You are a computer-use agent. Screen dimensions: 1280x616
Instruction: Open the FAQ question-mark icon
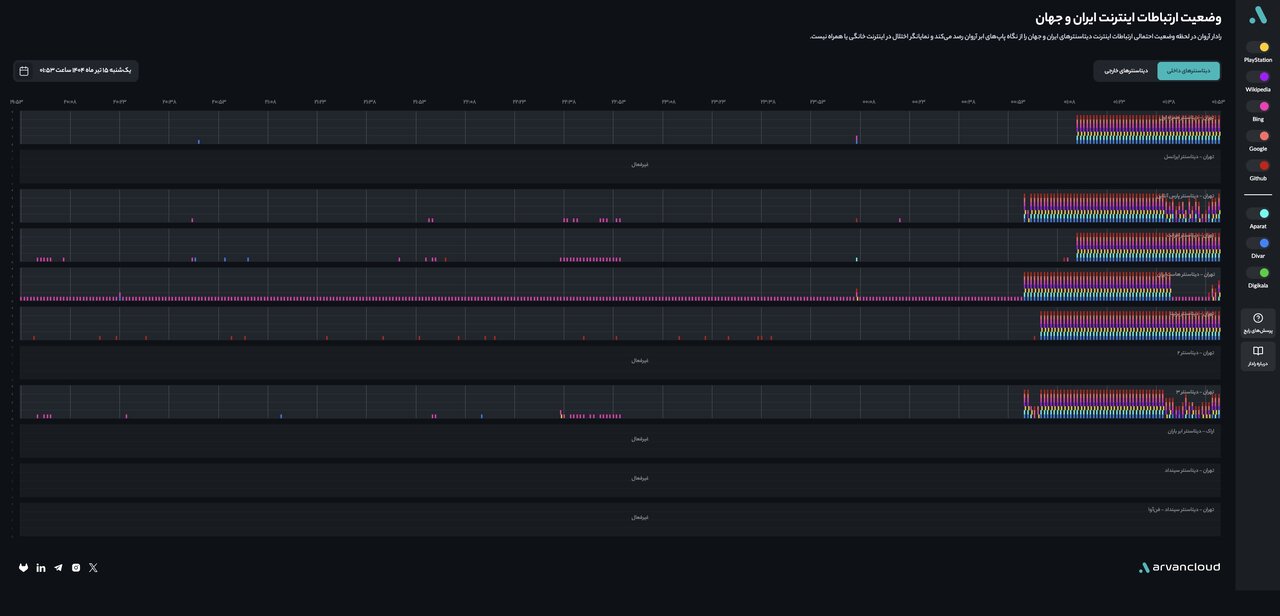coord(1258,318)
